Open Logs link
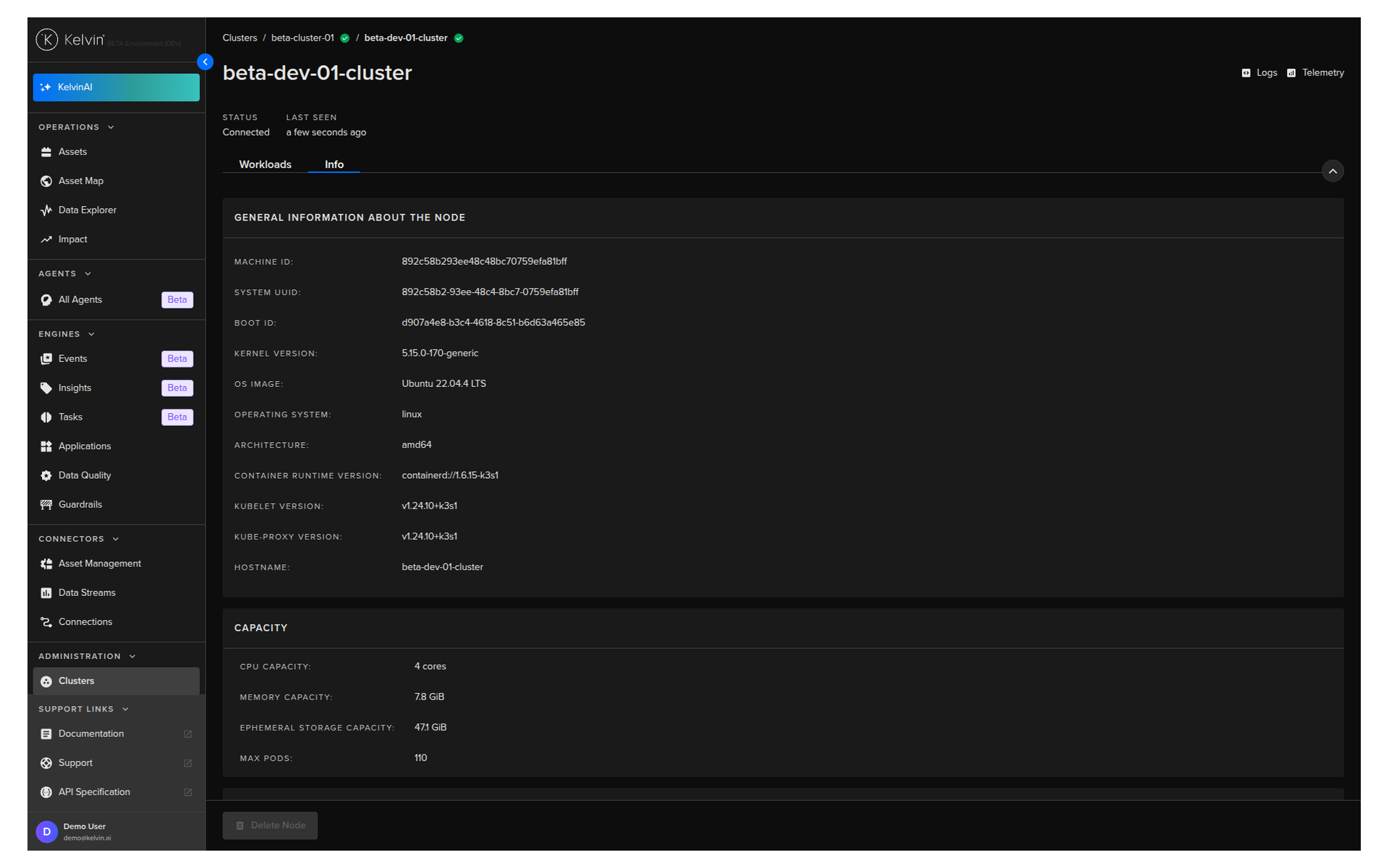The height and width of the screenshot is (868, 1389). click(x=1260, y=73)
